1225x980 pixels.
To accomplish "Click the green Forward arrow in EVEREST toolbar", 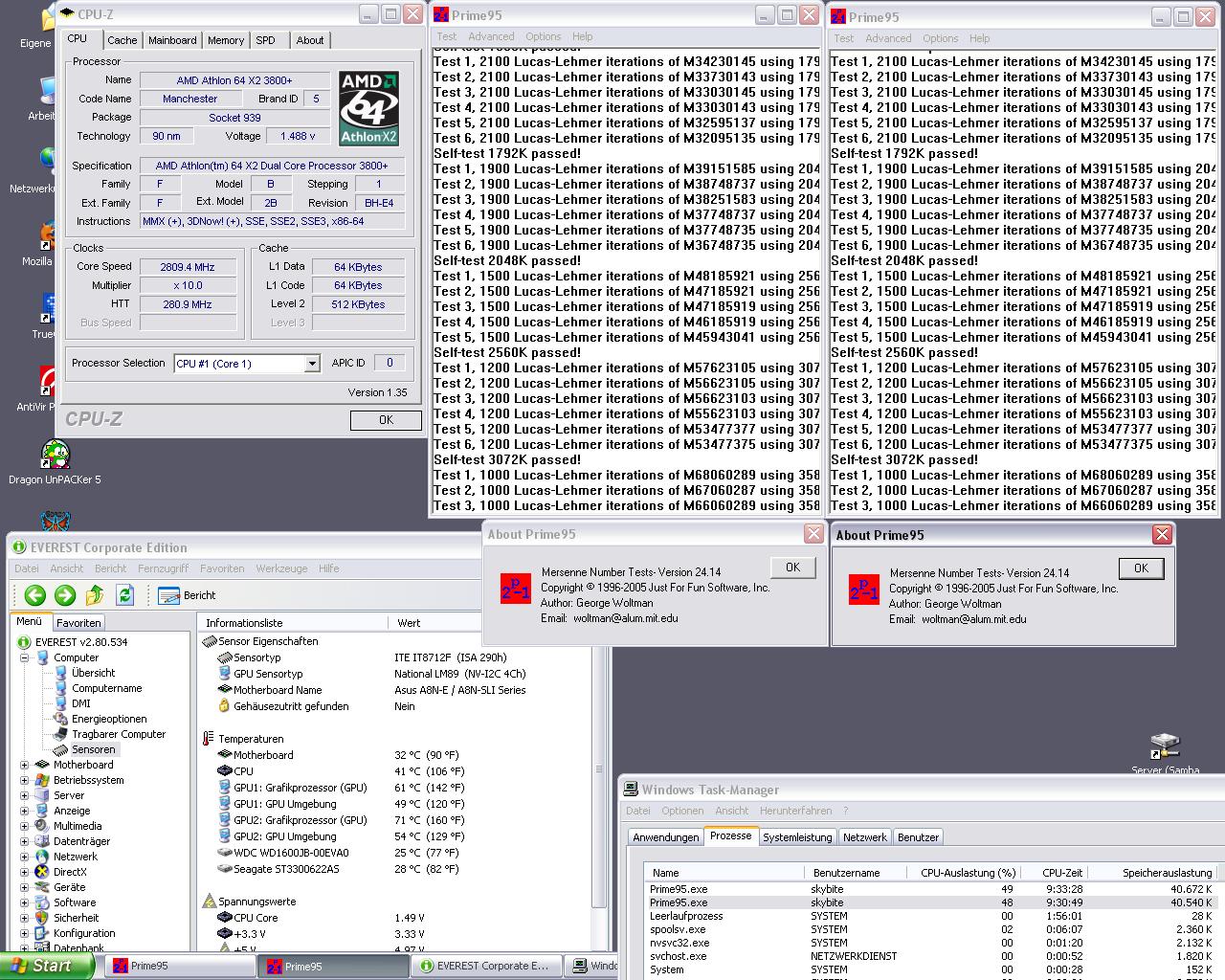I will tap(65, 595).
